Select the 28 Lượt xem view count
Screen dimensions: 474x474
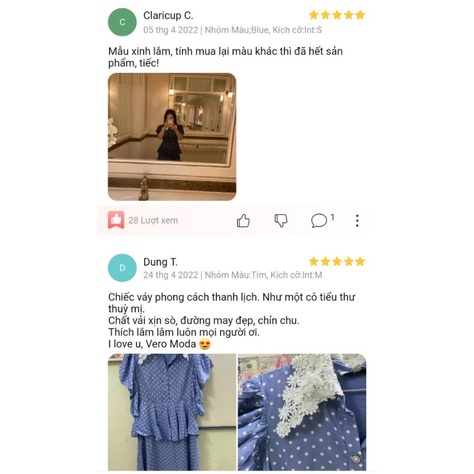[153, 220]
